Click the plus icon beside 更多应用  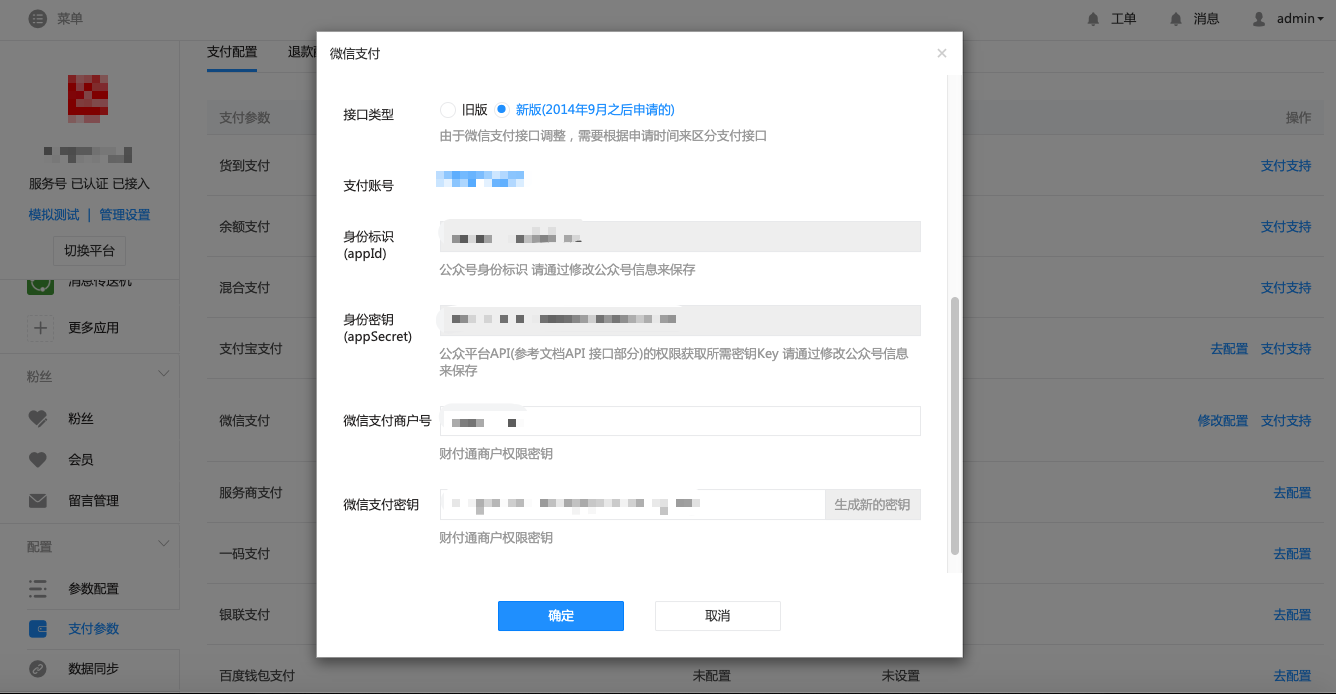pyautogui.click(x=39, y=327)
